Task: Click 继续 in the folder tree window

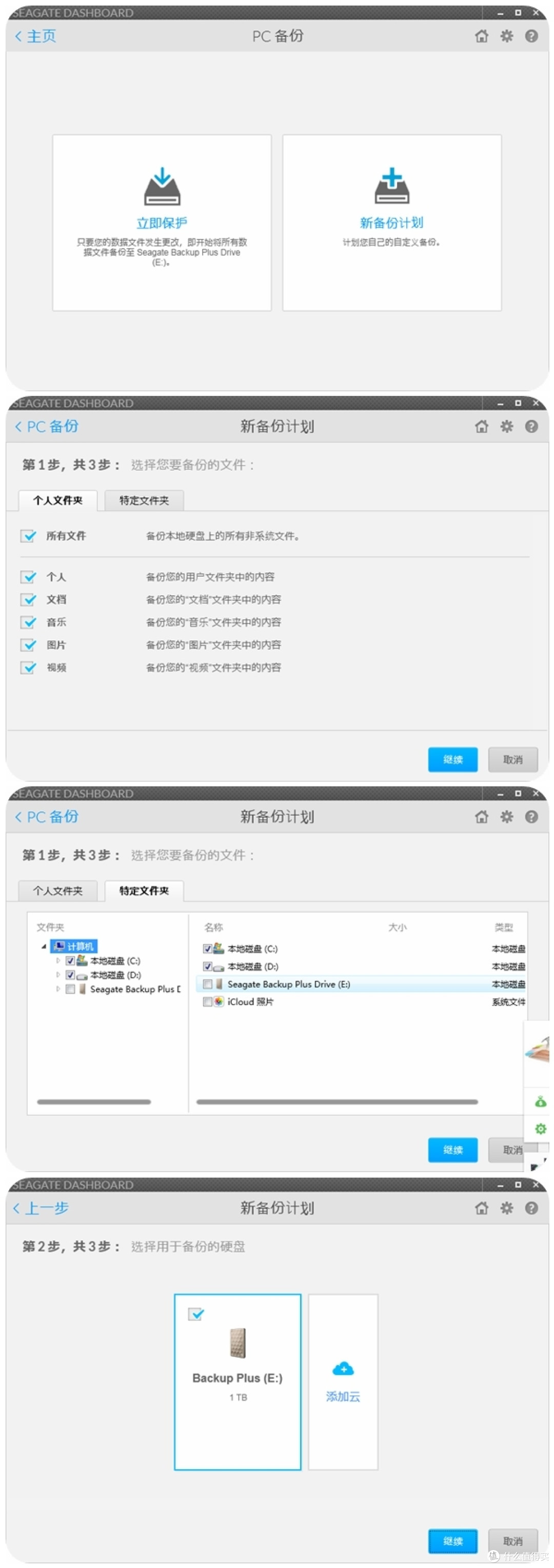Action: coord(452,1150)
